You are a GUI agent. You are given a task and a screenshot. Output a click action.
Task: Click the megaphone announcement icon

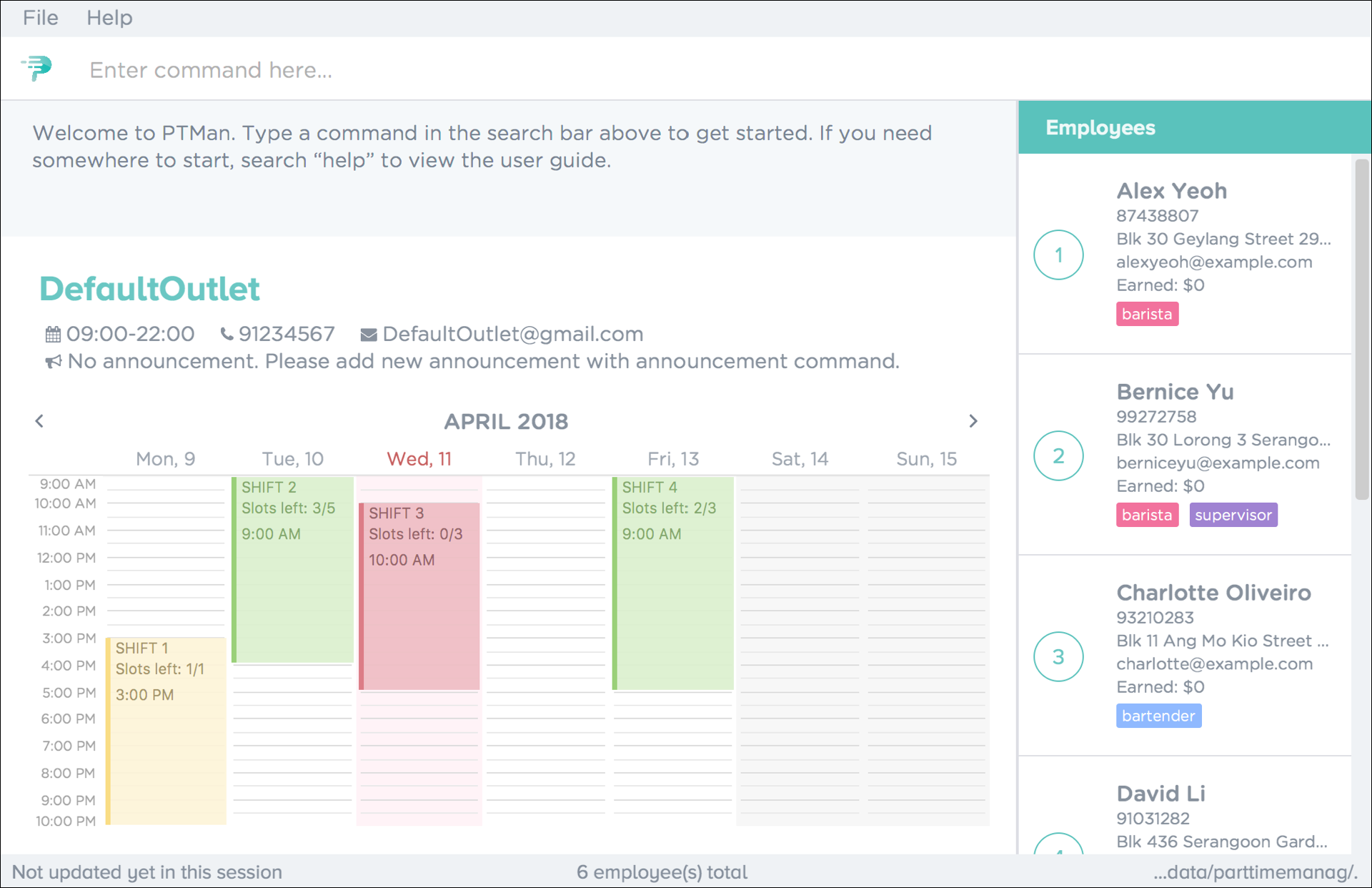click(x=53, y=362)
